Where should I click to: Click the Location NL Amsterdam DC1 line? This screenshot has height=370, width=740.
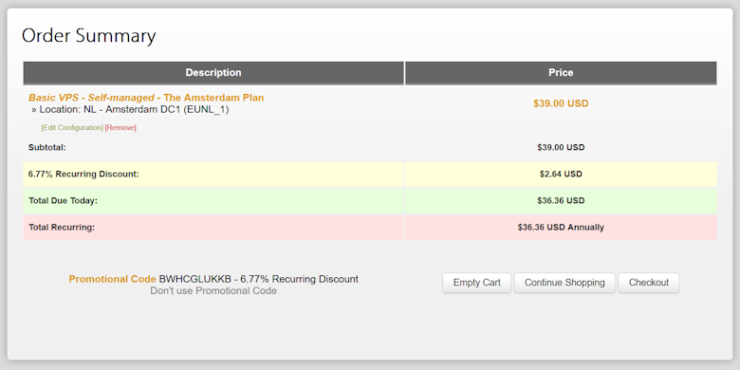(x=130, y=109)
